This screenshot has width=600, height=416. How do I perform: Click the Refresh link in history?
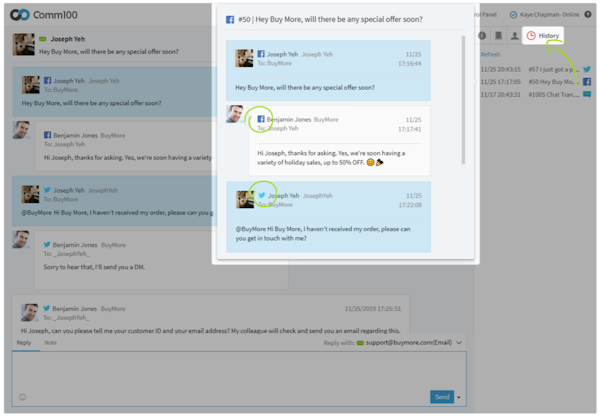(x=490, y=54)
